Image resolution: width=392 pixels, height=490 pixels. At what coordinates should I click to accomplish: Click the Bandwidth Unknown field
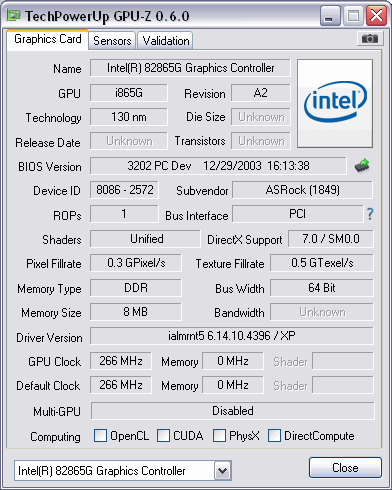pyautogui.click(x=322, y=312)
